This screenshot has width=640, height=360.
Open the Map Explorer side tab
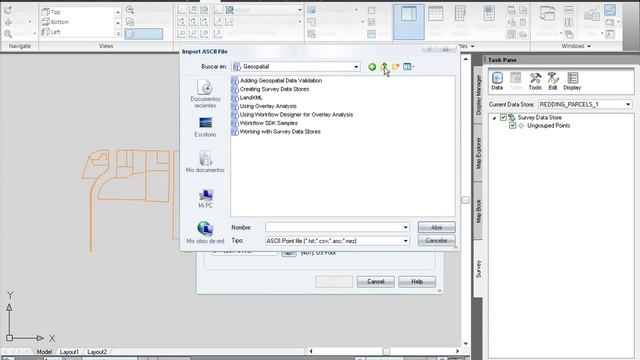click(478, 153)
